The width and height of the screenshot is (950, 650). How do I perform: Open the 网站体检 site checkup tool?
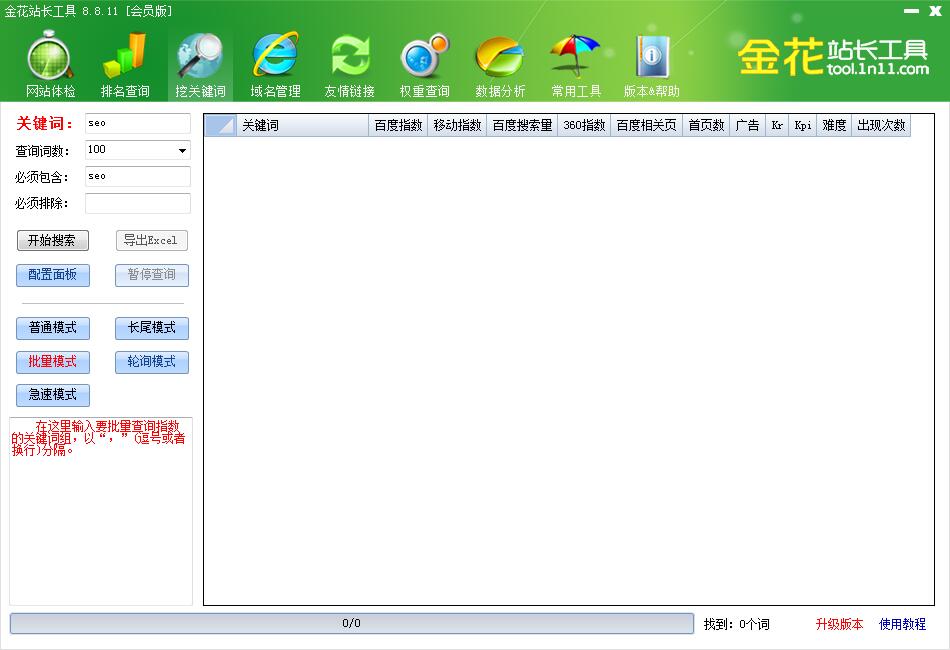click(x=50, y=65)
